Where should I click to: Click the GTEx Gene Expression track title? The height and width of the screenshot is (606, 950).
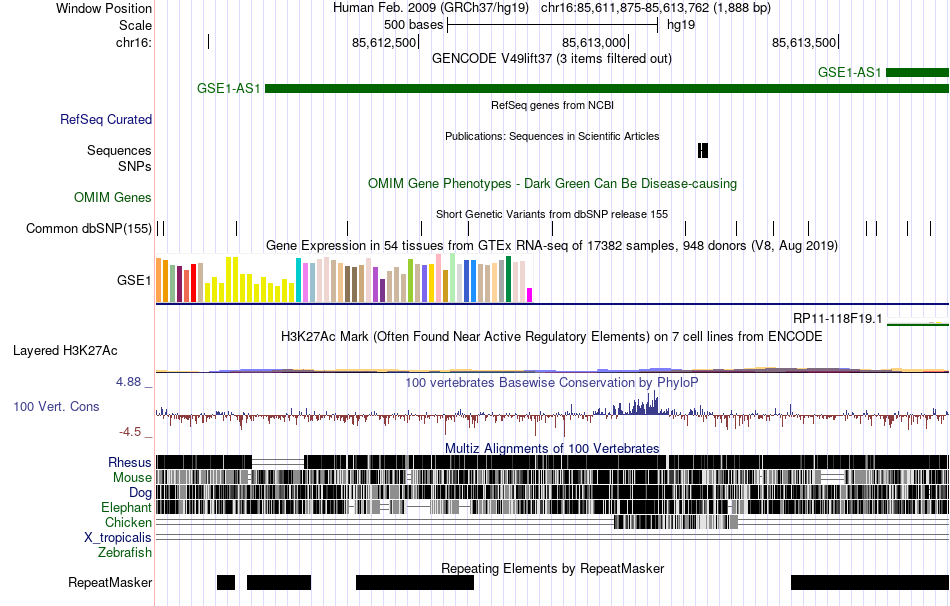[x=552, y=245]
